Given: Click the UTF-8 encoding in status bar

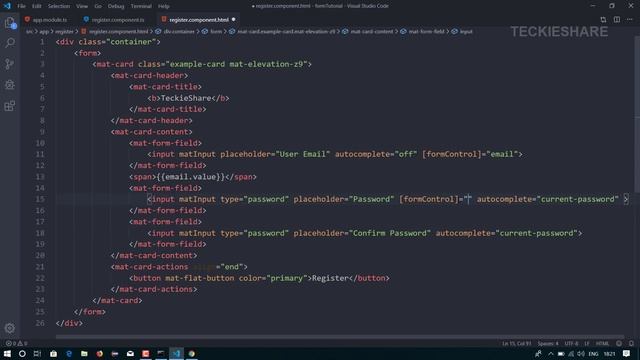Looking at the screenshot, I should (571, 344).
